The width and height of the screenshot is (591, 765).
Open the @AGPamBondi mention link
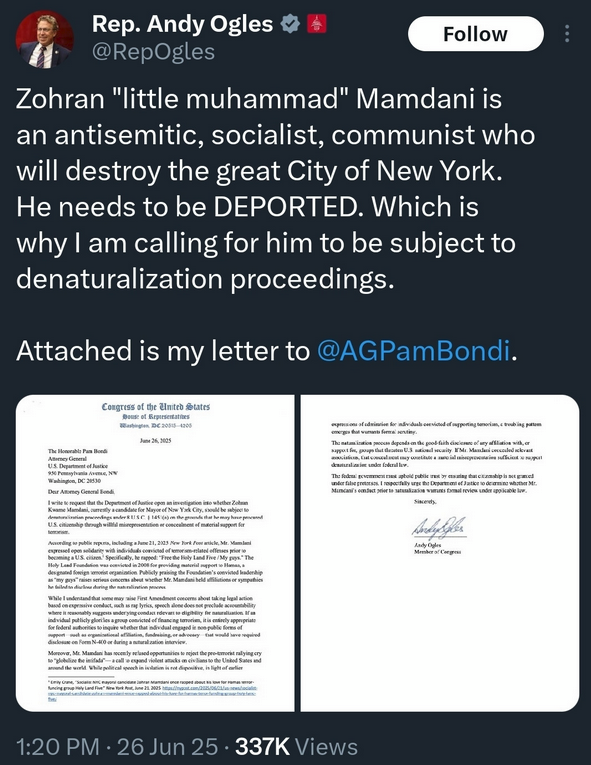point(413,351)
